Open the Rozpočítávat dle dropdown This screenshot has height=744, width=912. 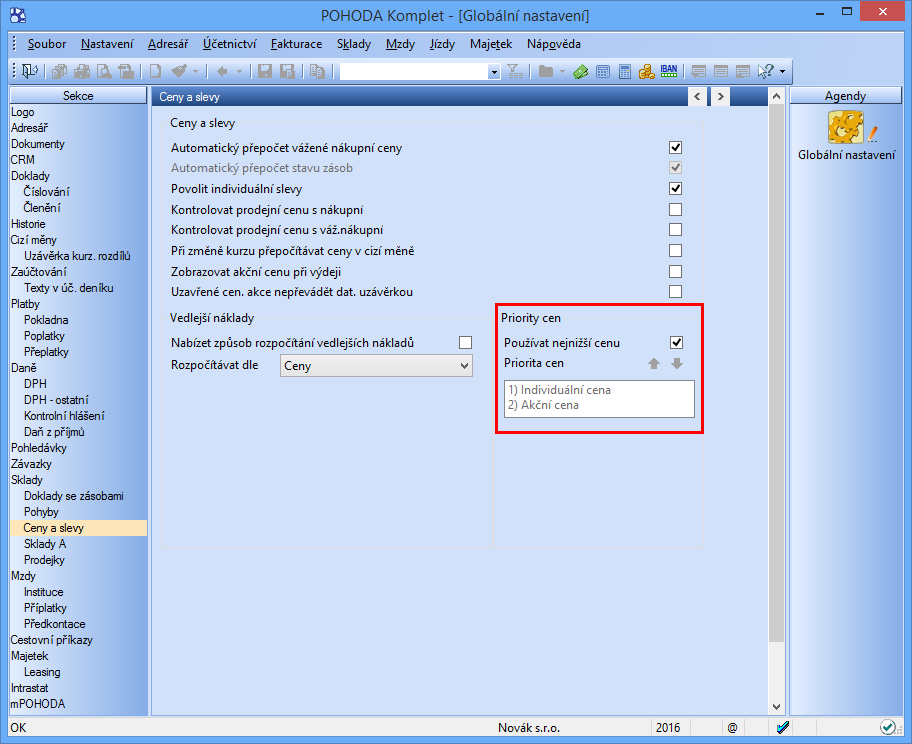point(376,366)
